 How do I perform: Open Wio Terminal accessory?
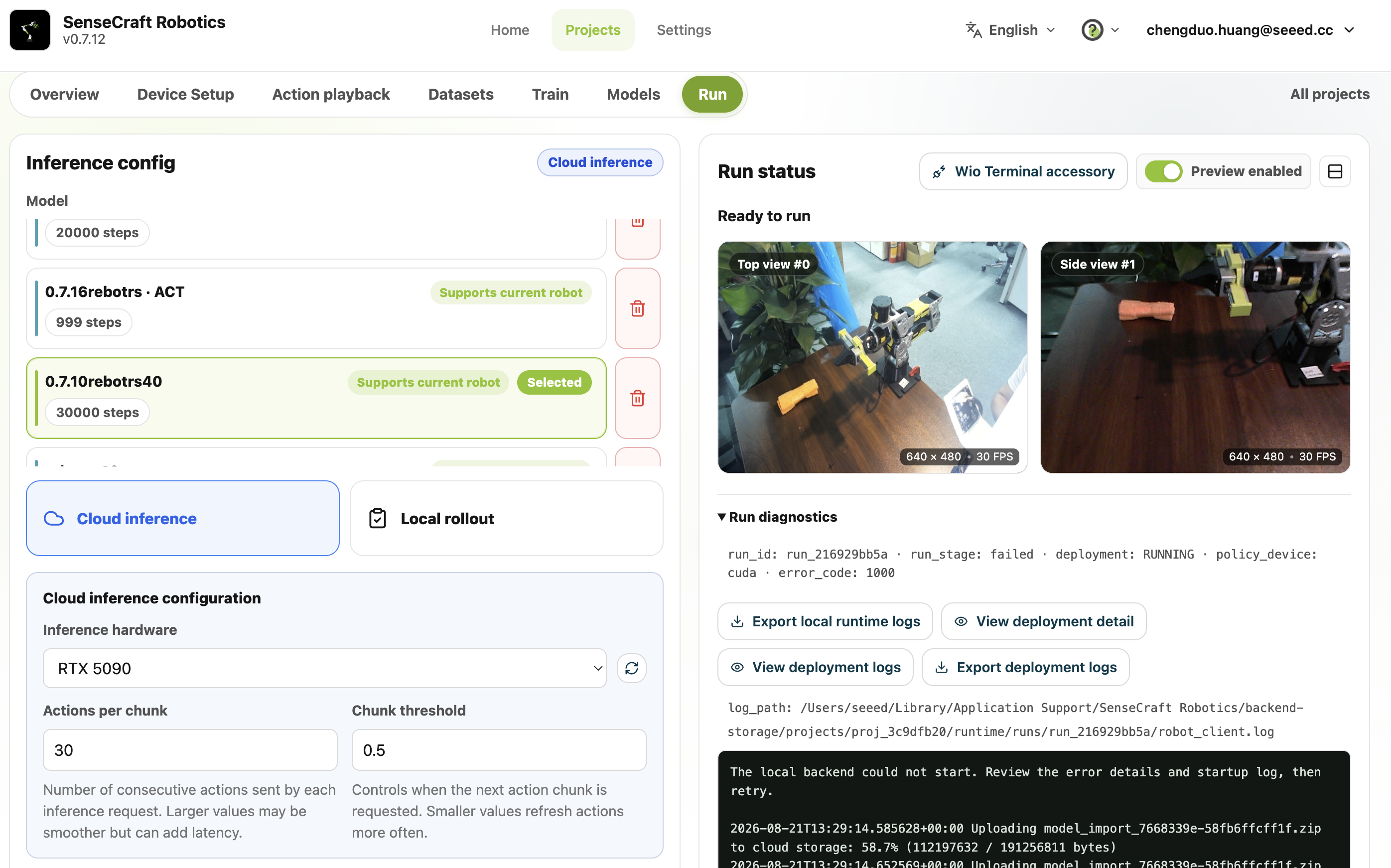click(1023, 171)
